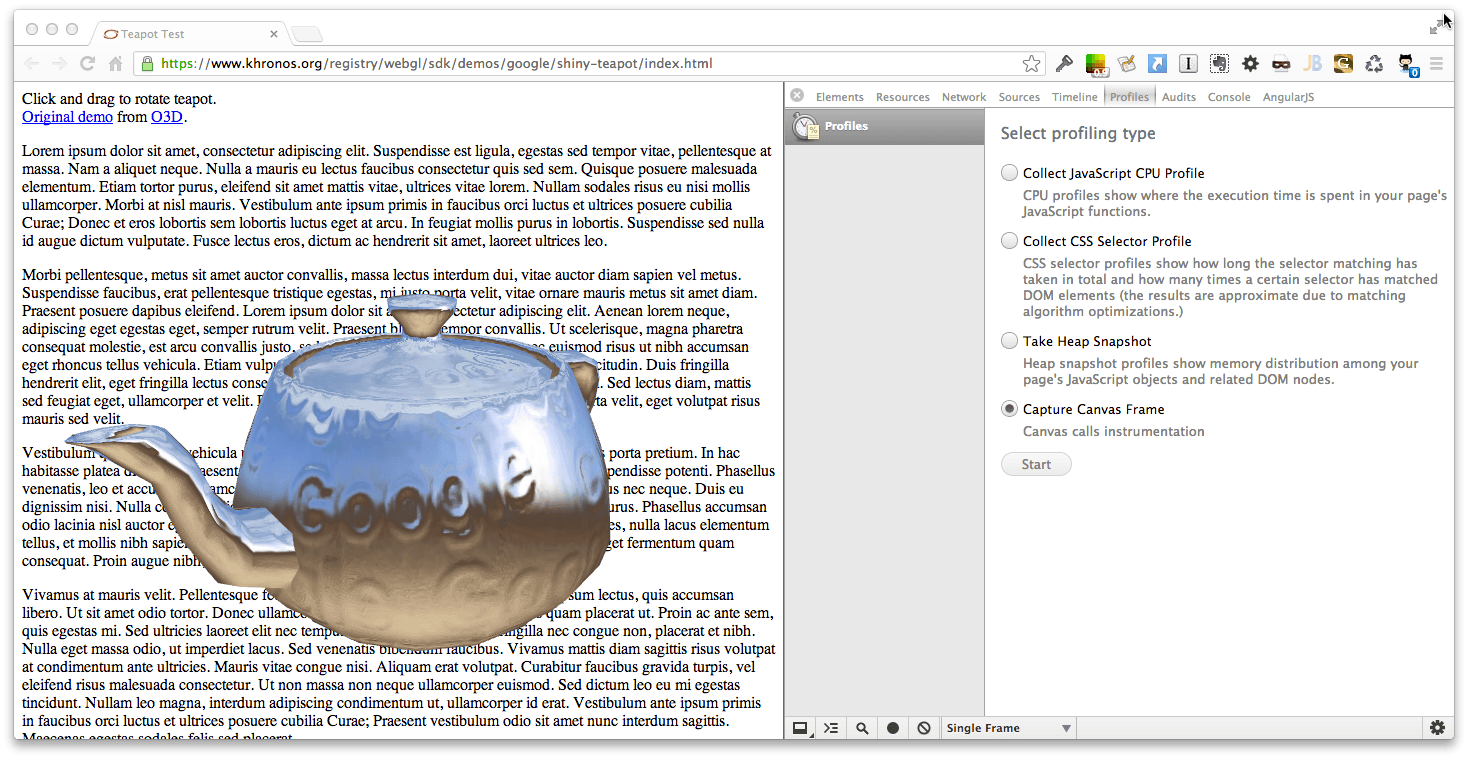Open the Instapaper 'I' extension icon

tap(1188, 64)
